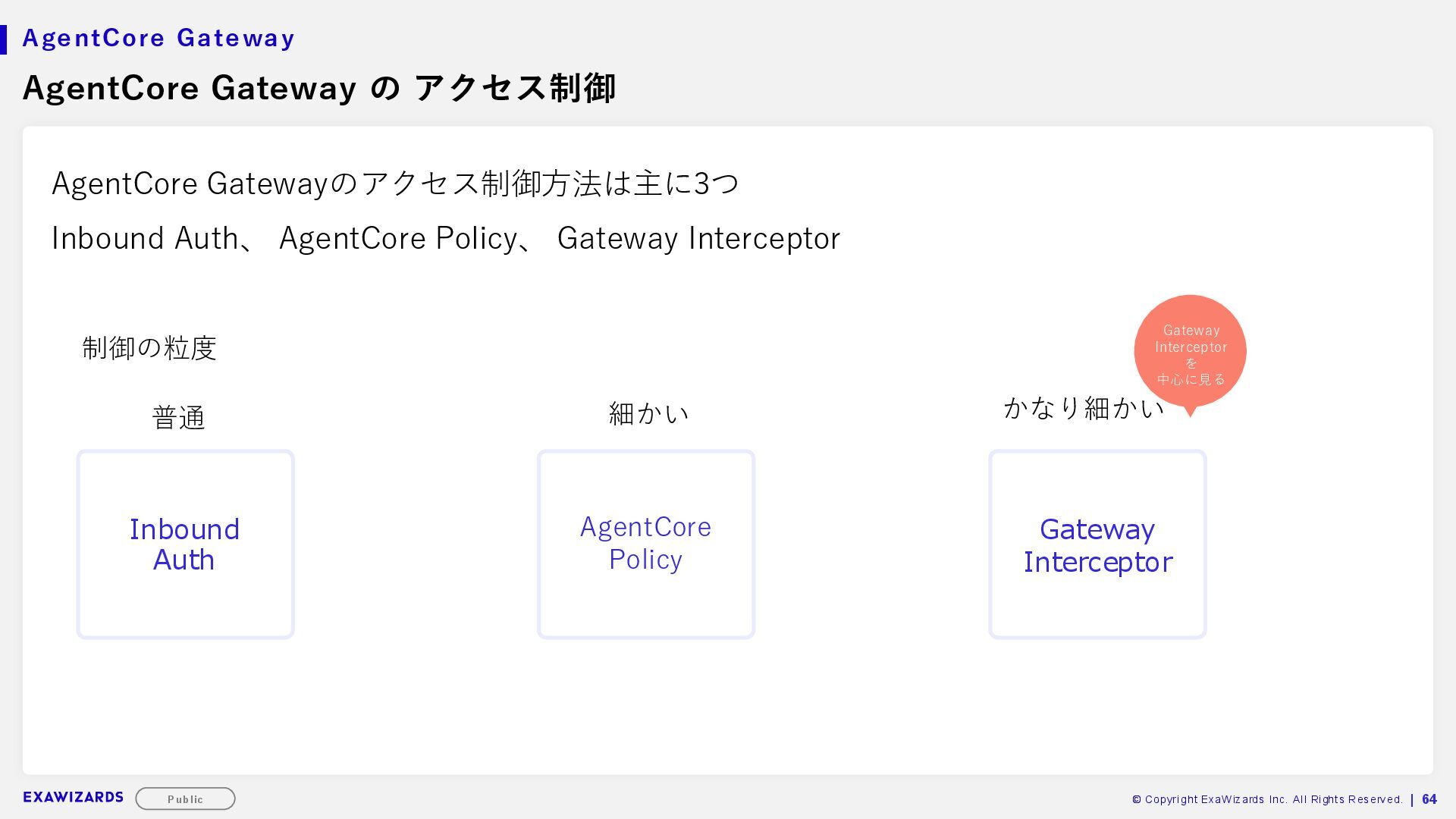Click the AgentCore Policy box
Viewport: 1456px width, 819px height.
coord(645,544)
